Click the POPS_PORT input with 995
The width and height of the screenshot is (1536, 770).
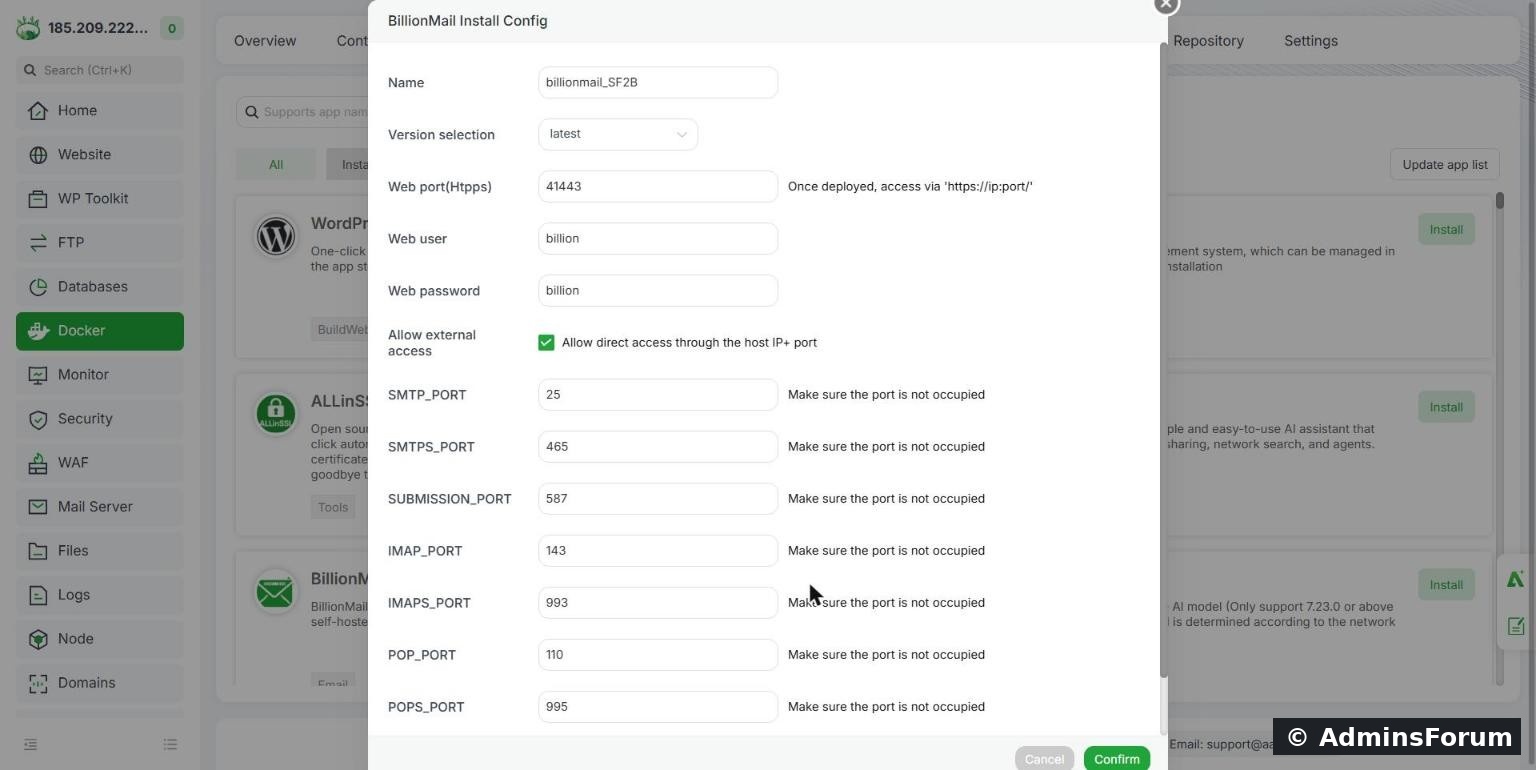pos(658,707)
